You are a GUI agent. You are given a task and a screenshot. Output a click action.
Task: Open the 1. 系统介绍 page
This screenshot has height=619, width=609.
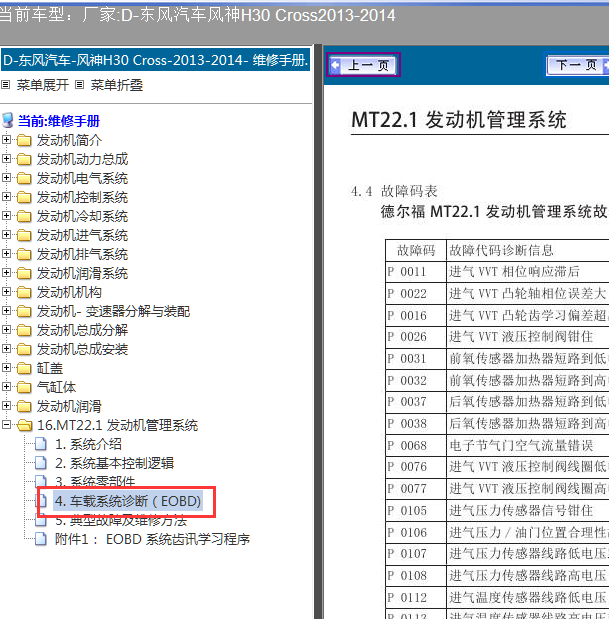[x=88, y=444]
